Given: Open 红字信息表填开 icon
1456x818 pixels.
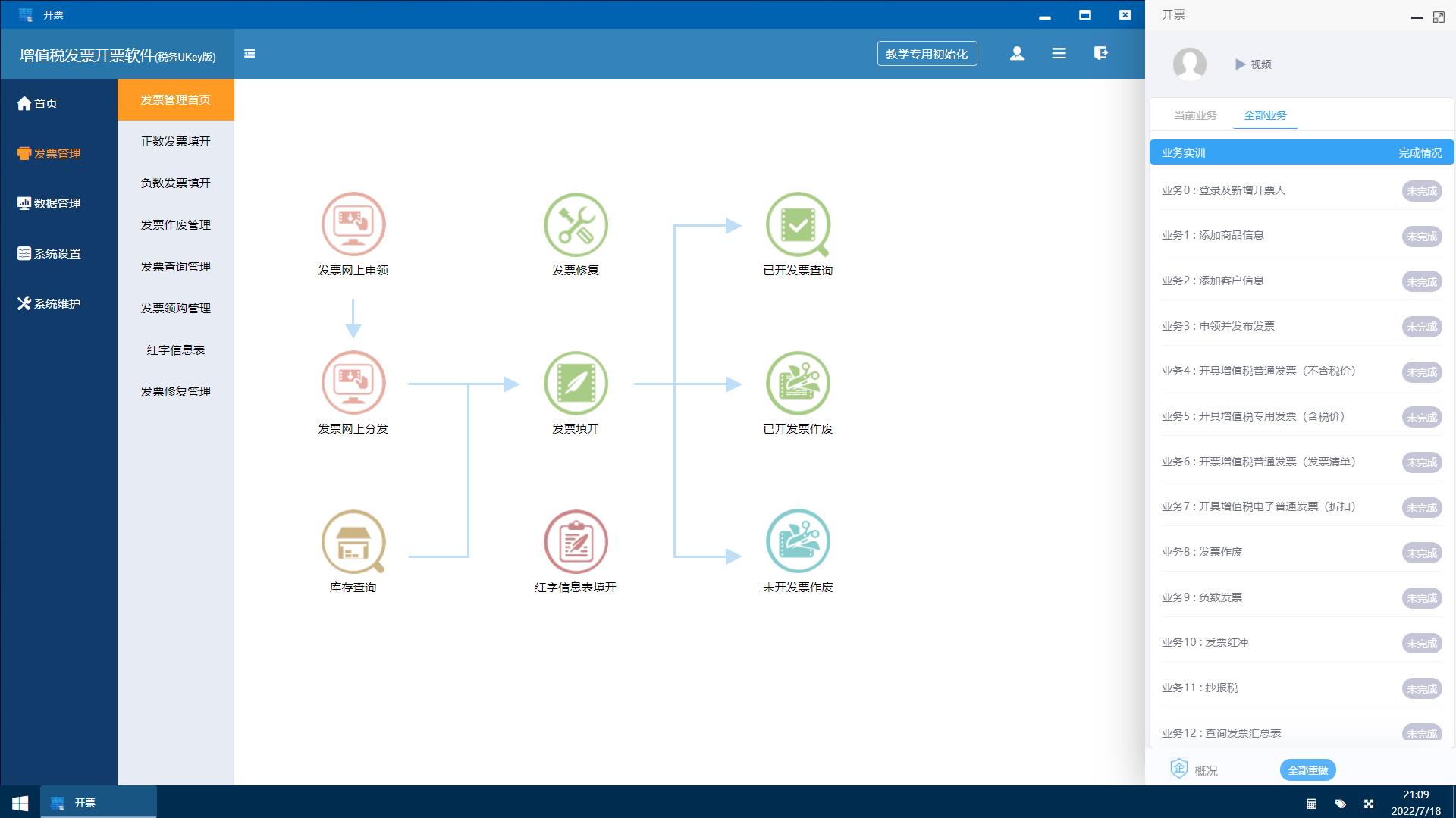Looking at the screenshot, I should point(576,541).
